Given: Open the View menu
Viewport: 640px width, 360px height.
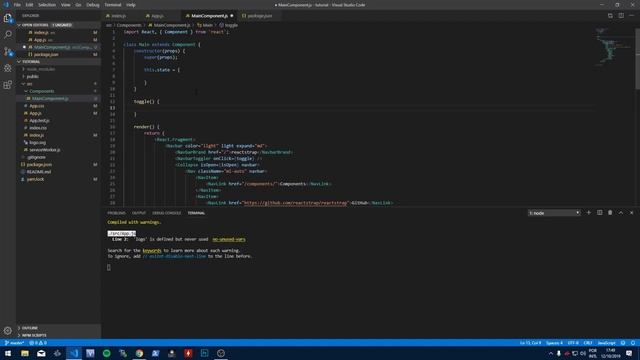Looking at the screenshot, I should [66, 5].
